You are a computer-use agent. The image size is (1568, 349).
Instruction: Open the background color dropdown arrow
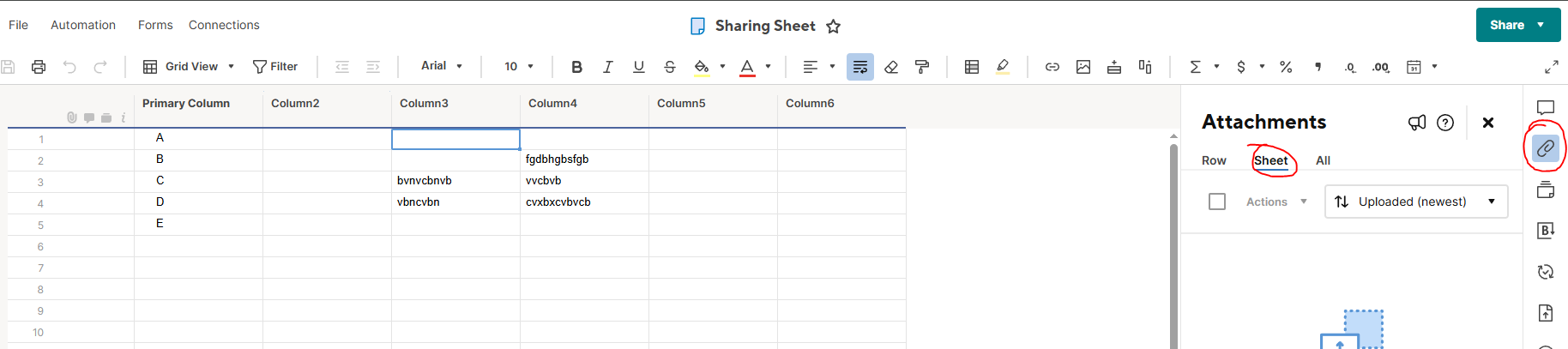point(722,67)
